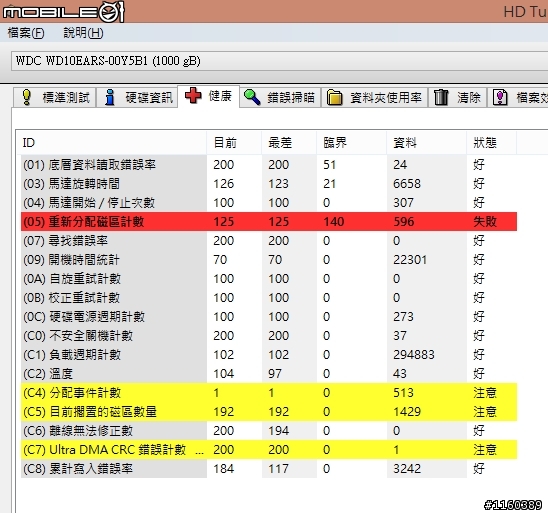
Task: Open the 說明(H) menu
Action: pos(83,33)
